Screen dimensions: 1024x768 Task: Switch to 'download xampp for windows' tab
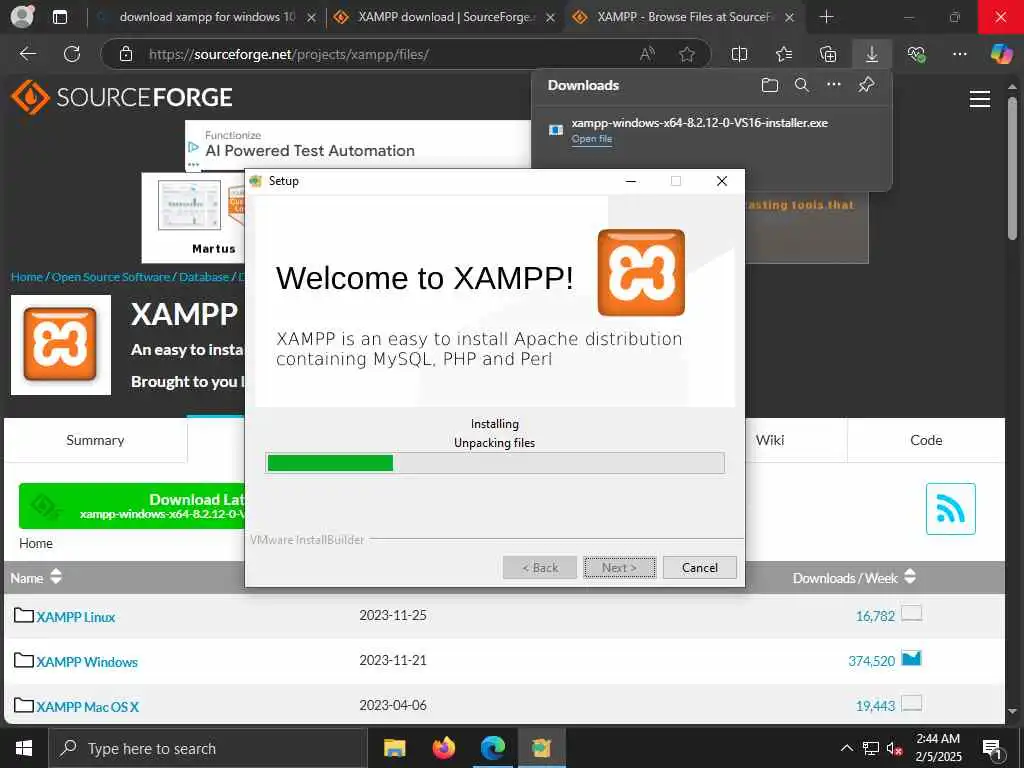coord(207,17)
